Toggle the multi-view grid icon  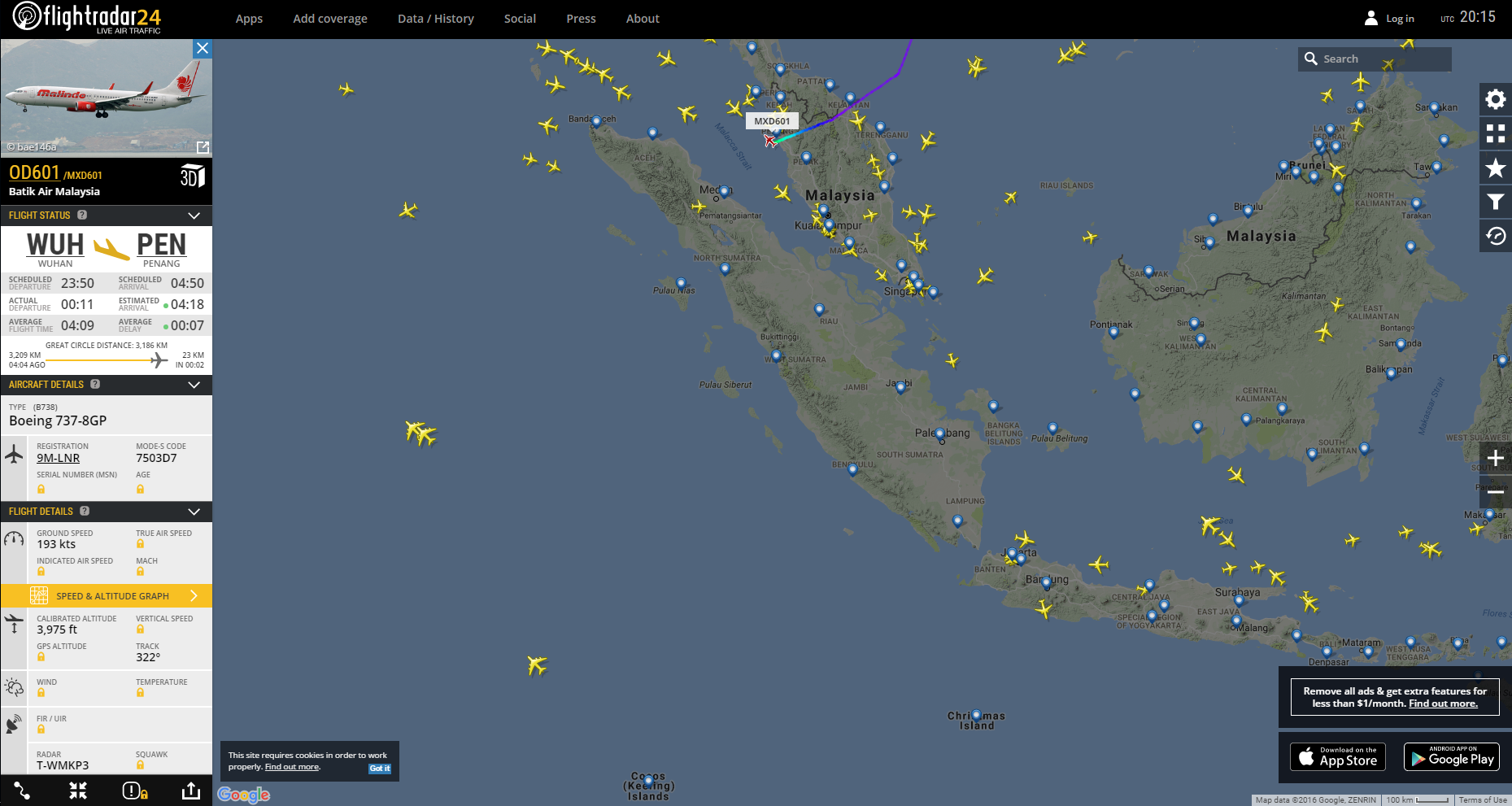pyautogui.click(x=1495, y=133)
